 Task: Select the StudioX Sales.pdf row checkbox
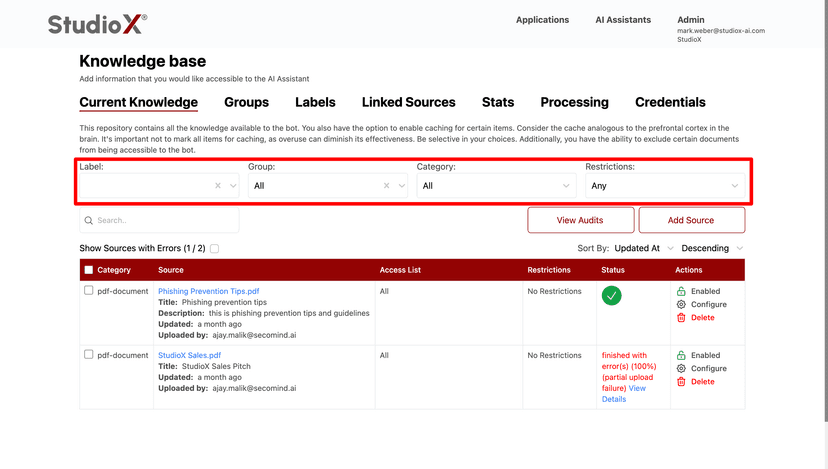coord(89,354)
